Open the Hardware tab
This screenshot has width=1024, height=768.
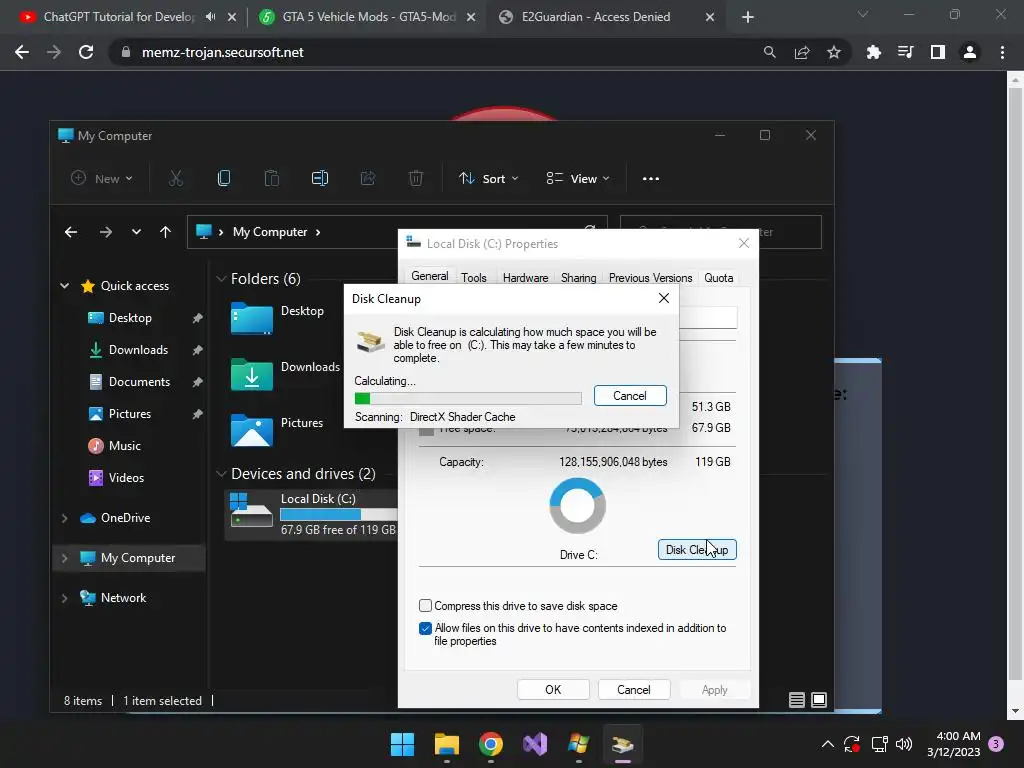coord(525,278)
